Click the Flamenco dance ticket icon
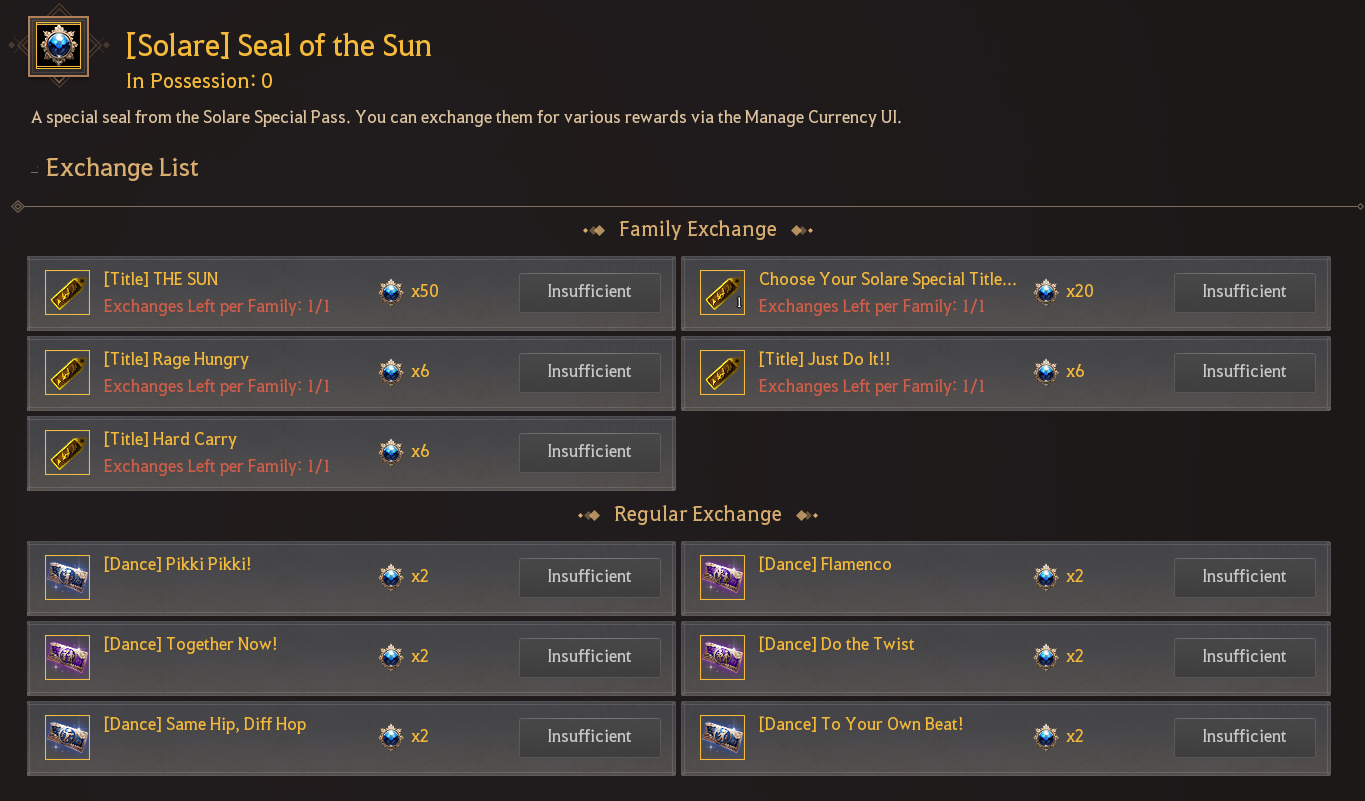Viewport: 1365px width, 801px height. pos(722,577)
